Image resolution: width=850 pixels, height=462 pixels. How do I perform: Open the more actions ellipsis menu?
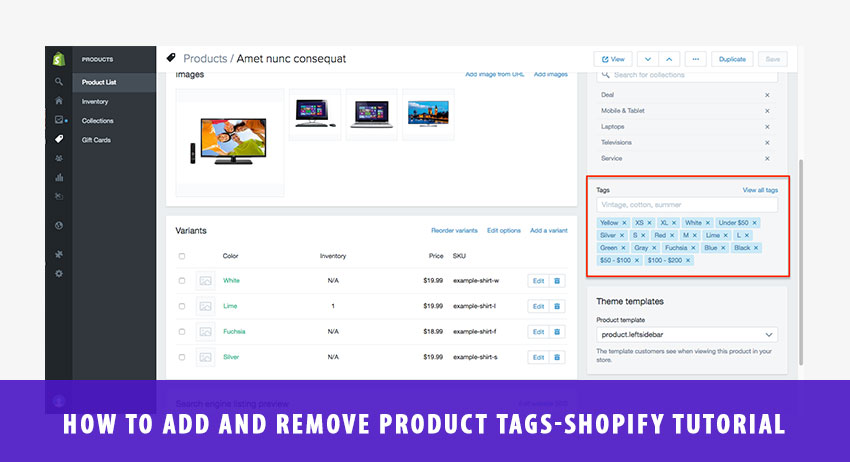point(696,59)
